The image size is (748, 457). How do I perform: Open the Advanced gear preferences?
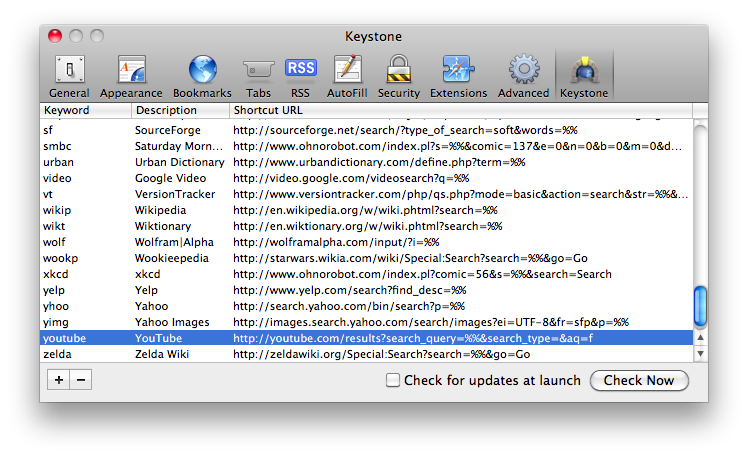click(523, 76)
